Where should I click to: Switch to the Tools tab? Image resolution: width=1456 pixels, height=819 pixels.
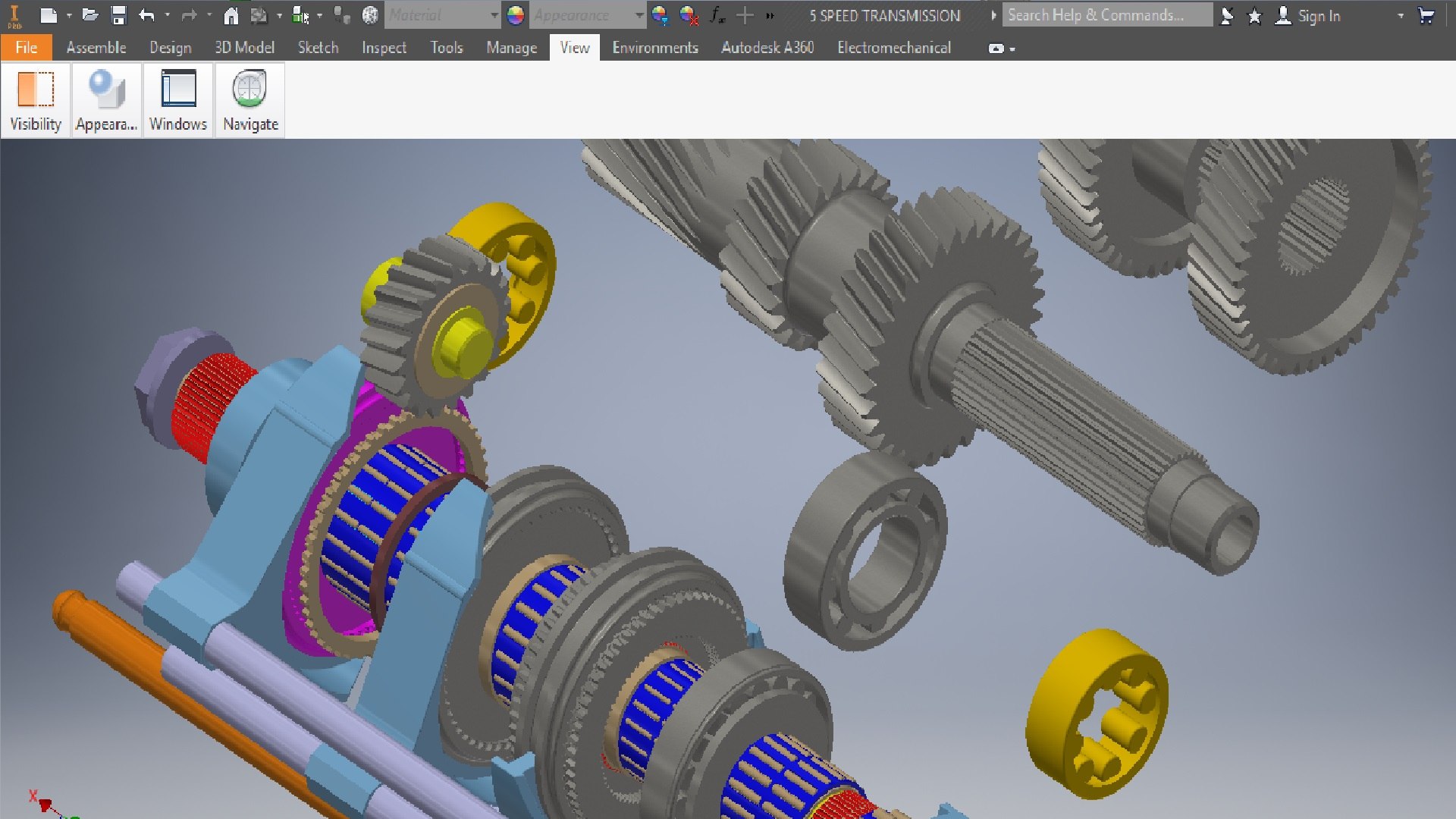[x=447, y=48]
